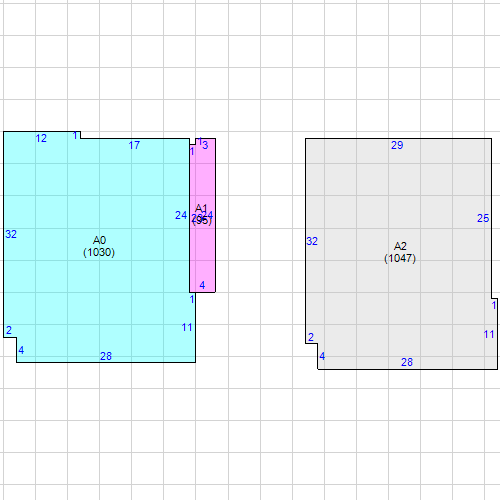The height and width of the screenshot is (500, 500).
Task: Click the "28" dimension on A2's bottom edge
Action: pyautogui.click(x=407, y=362)
